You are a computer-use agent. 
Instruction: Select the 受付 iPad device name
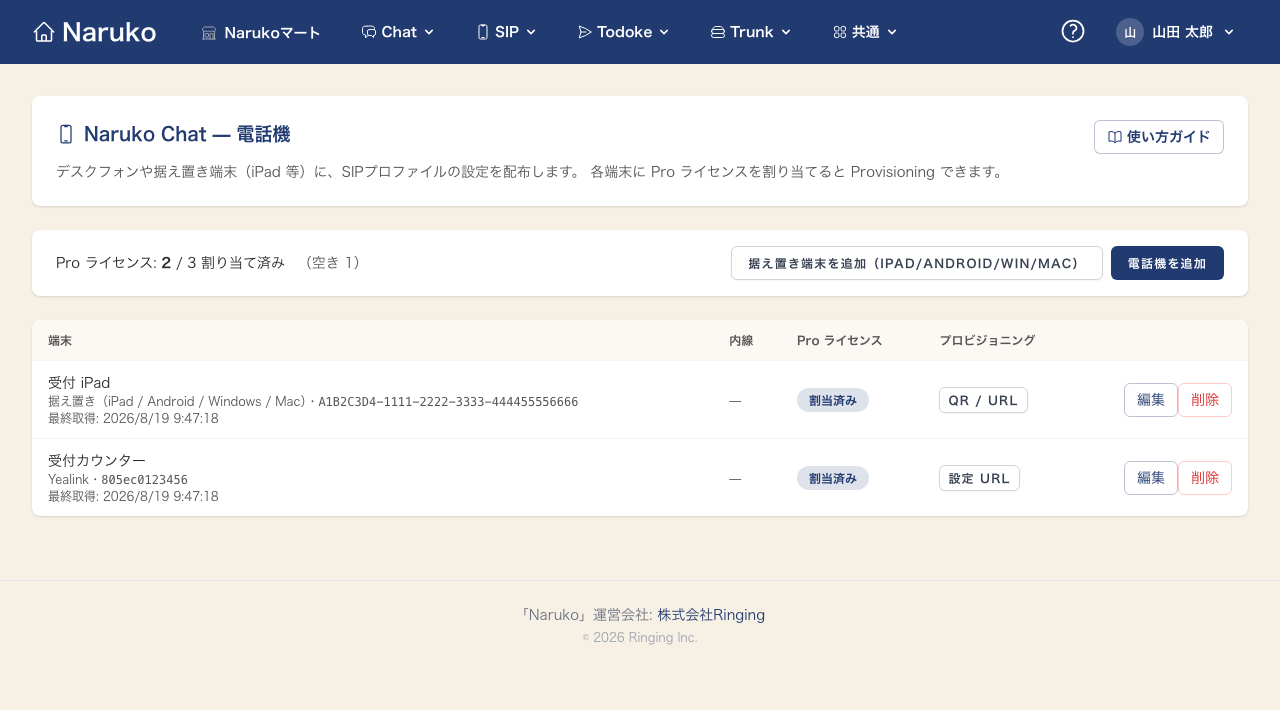[79, 382]
